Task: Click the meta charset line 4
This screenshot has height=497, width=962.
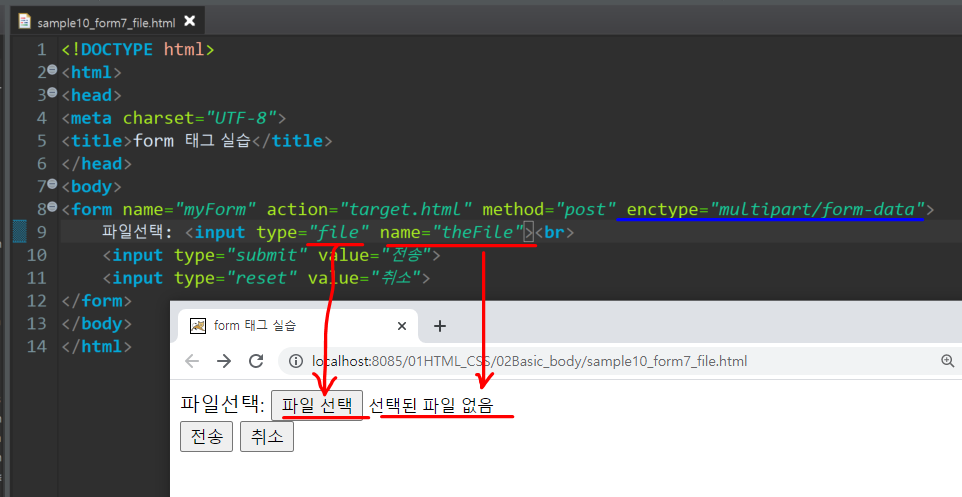Action: pyautogui.click(x=174, y=118)
